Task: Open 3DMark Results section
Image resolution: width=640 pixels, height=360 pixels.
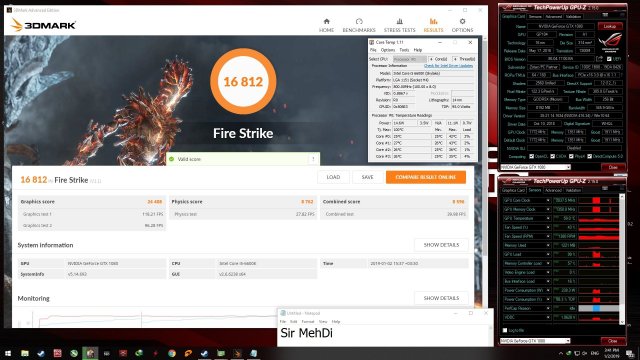Action: point(433,25)
